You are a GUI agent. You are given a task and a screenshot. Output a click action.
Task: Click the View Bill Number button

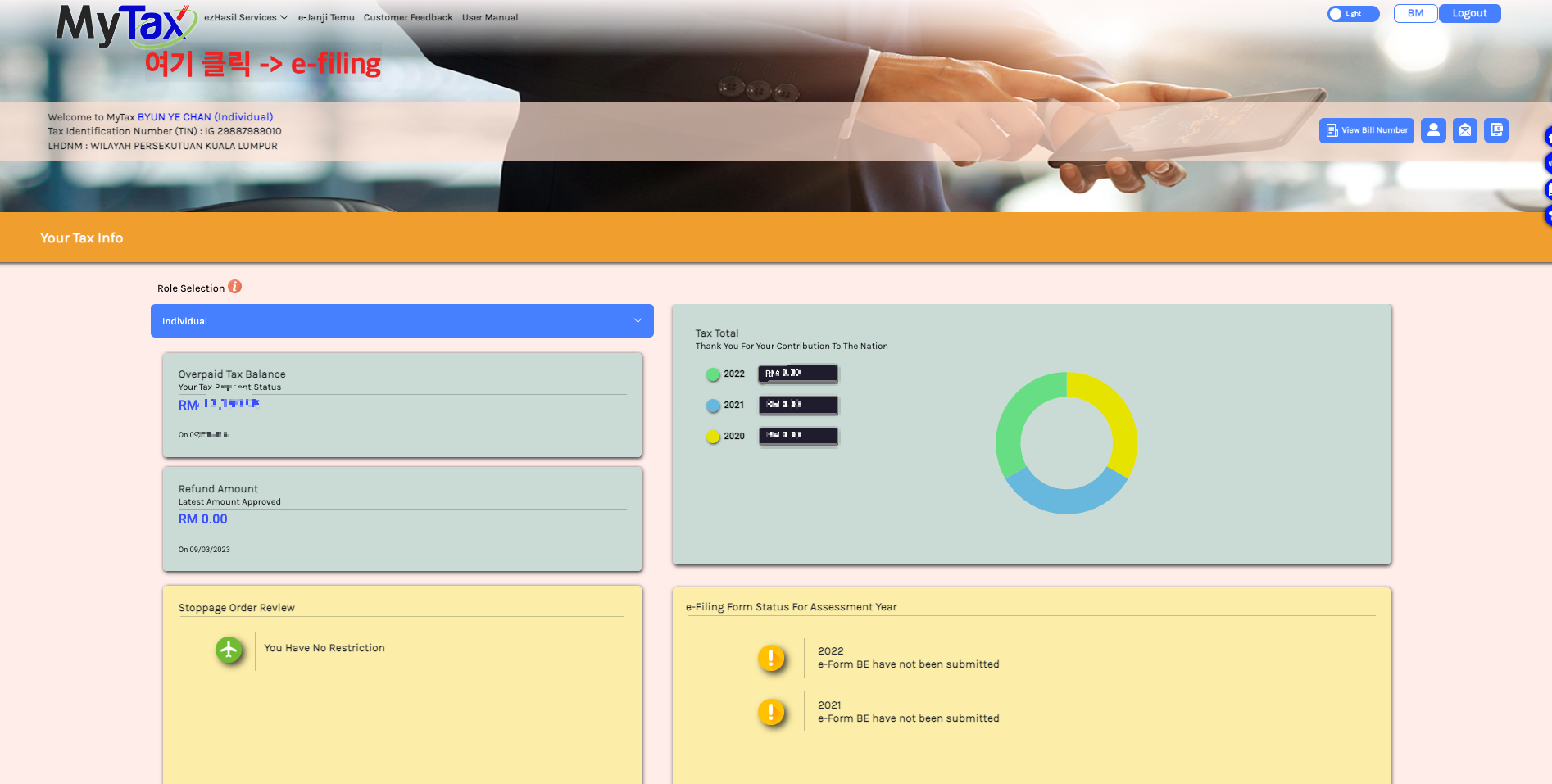click(1367, 130)
